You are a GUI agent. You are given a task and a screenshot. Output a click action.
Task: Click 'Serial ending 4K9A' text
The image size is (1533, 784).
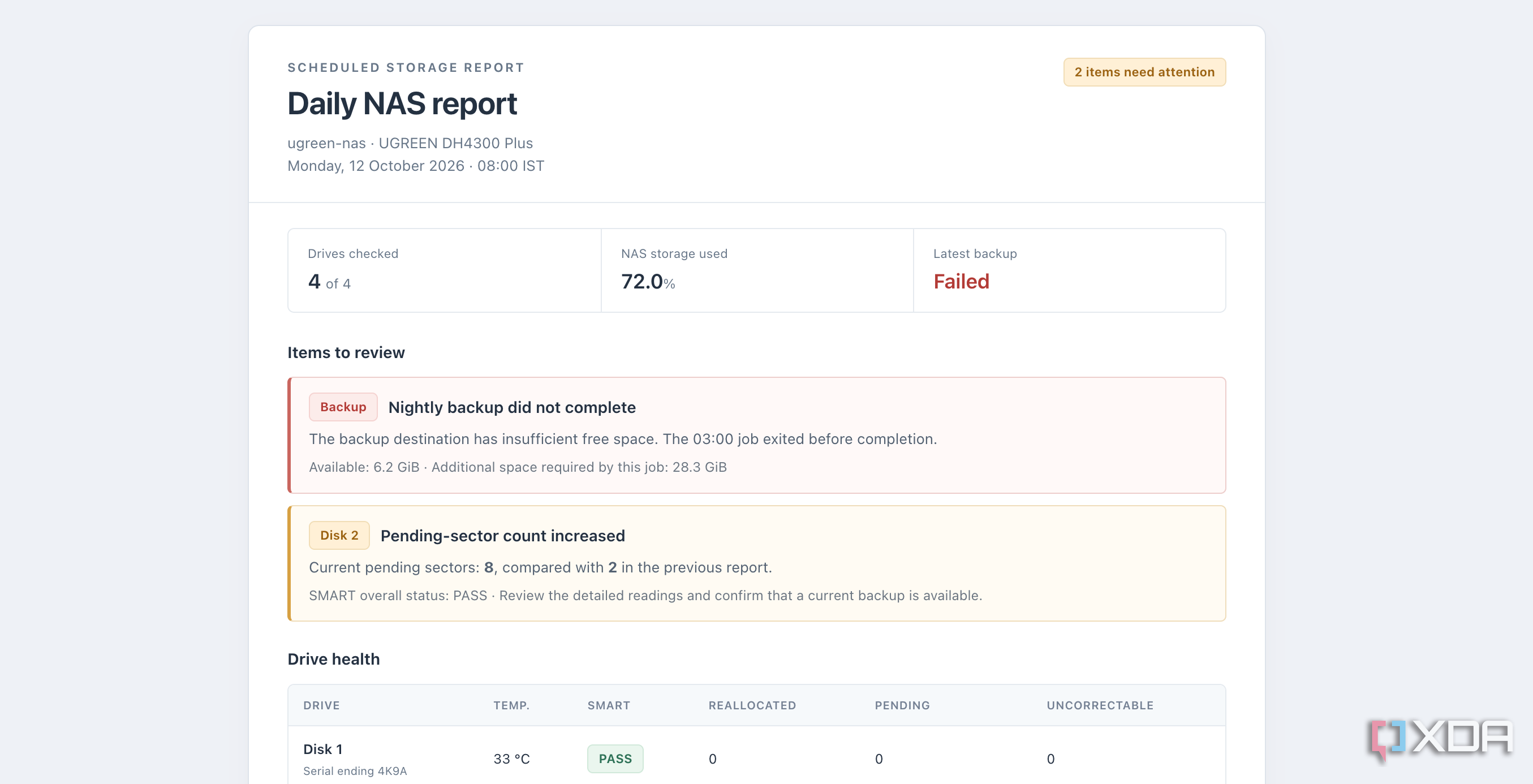point(355,771)
